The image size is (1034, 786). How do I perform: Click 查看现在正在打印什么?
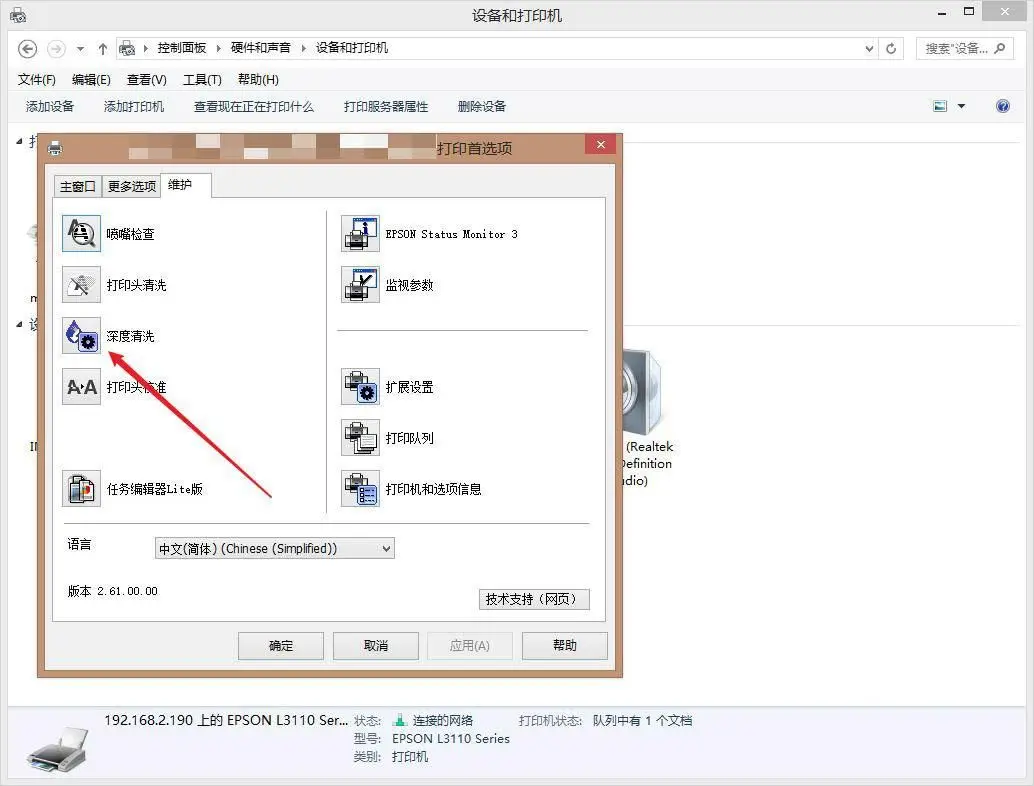pyautogui.click(x=254, y=106)
